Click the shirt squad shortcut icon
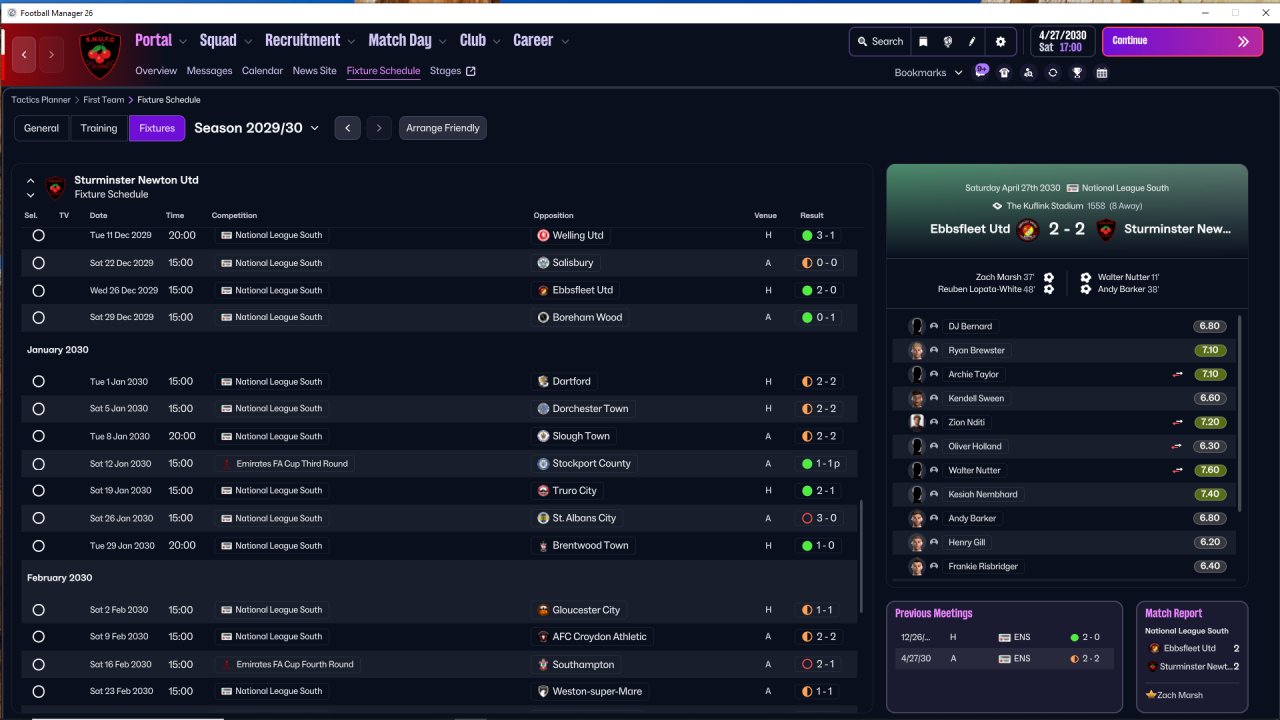The height and width of the screenshot is (720, 1280). click(1005, 73)
